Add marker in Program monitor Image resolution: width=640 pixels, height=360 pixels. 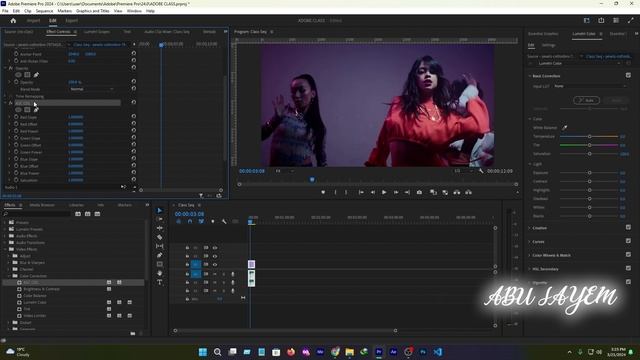pos(323,192)
